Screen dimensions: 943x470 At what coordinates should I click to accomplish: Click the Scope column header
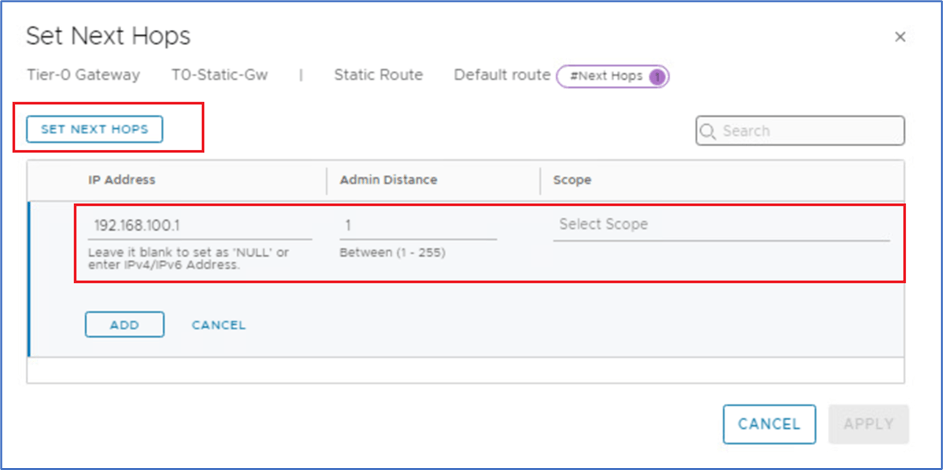(572, 180)
